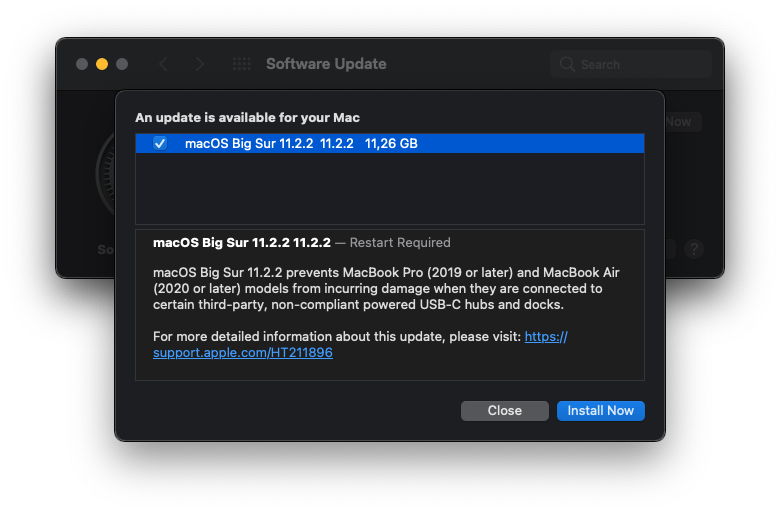
Task: Go back in System Preferences
Action: 164,64
